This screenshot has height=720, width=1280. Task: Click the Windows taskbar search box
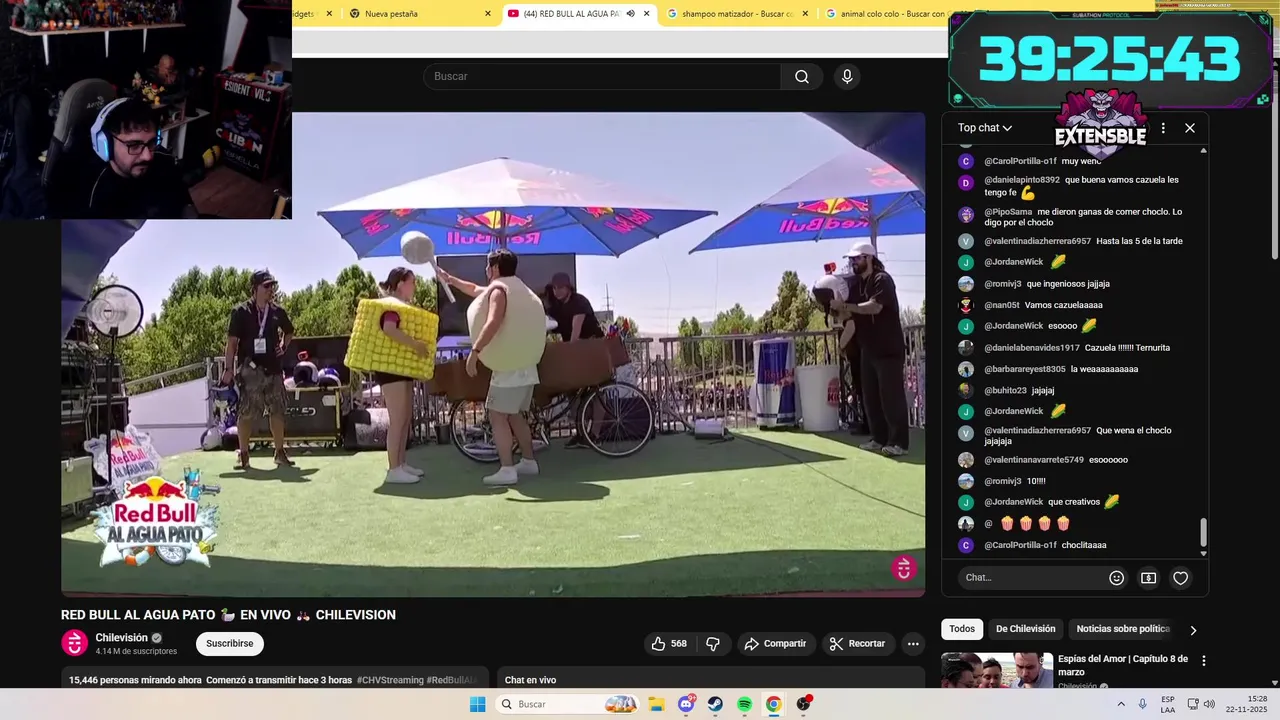click(567, 704)
